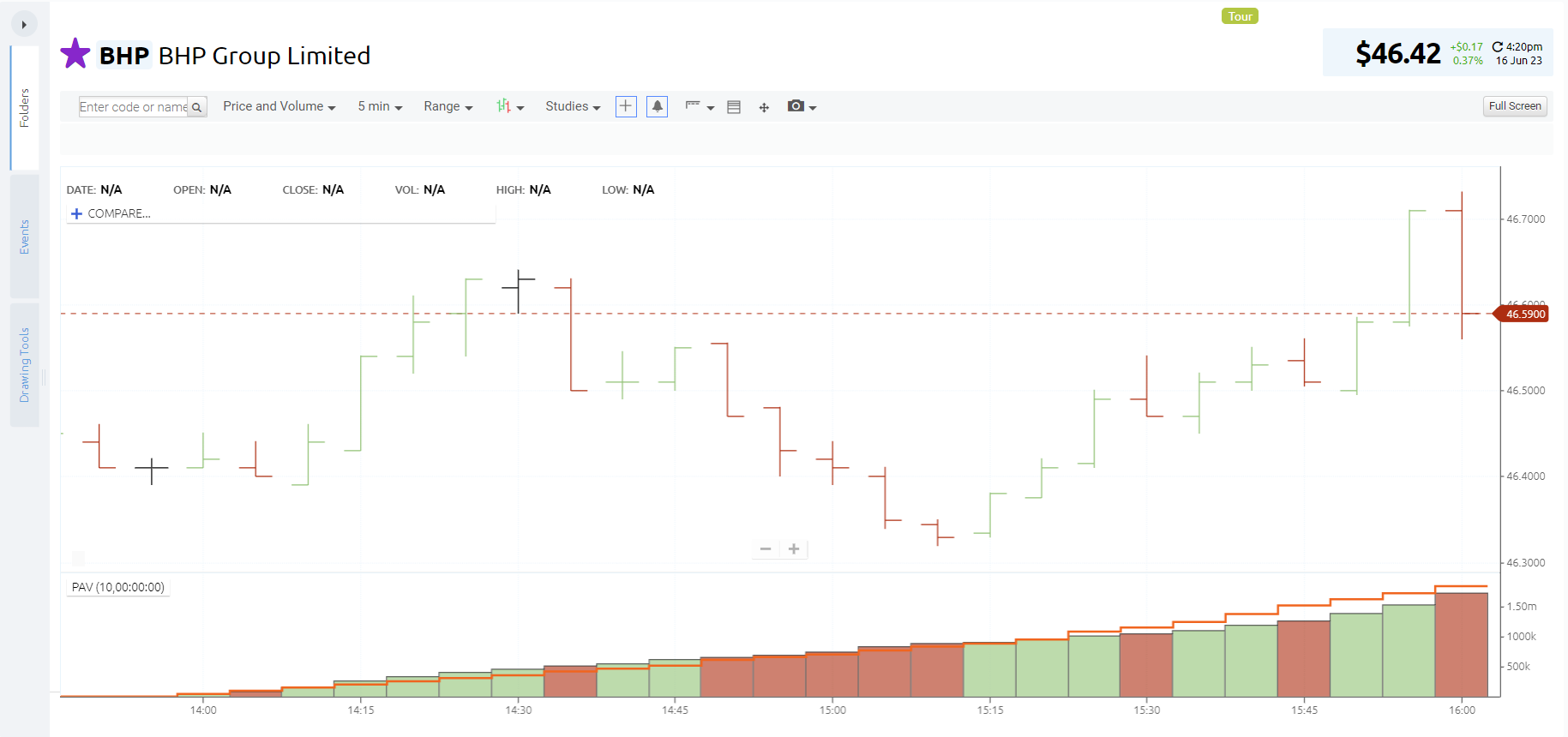Click the refresh icon beside 4:20pm

[1497, 47]
